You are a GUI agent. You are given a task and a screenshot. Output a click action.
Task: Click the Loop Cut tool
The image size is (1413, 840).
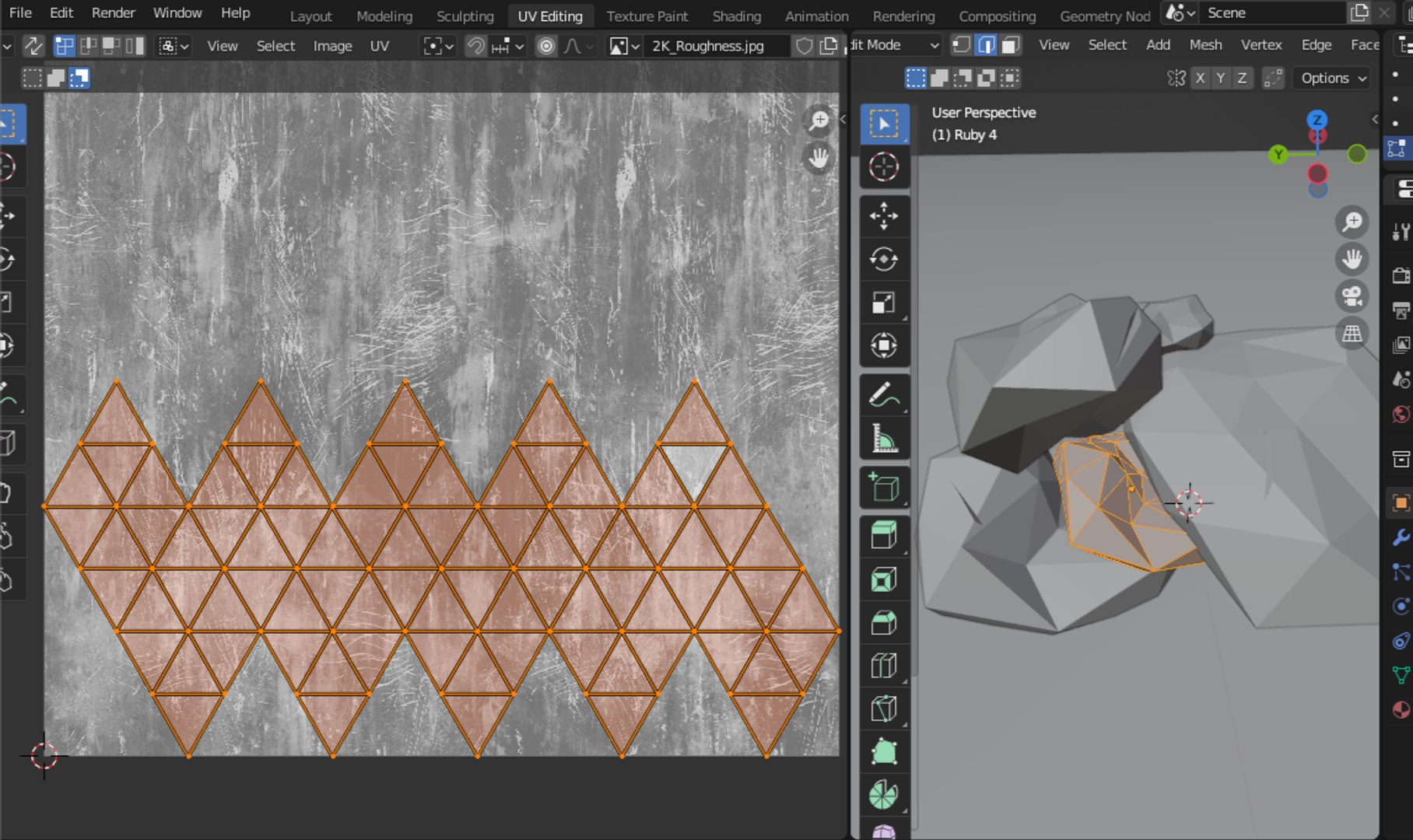[x=884, y=666]
